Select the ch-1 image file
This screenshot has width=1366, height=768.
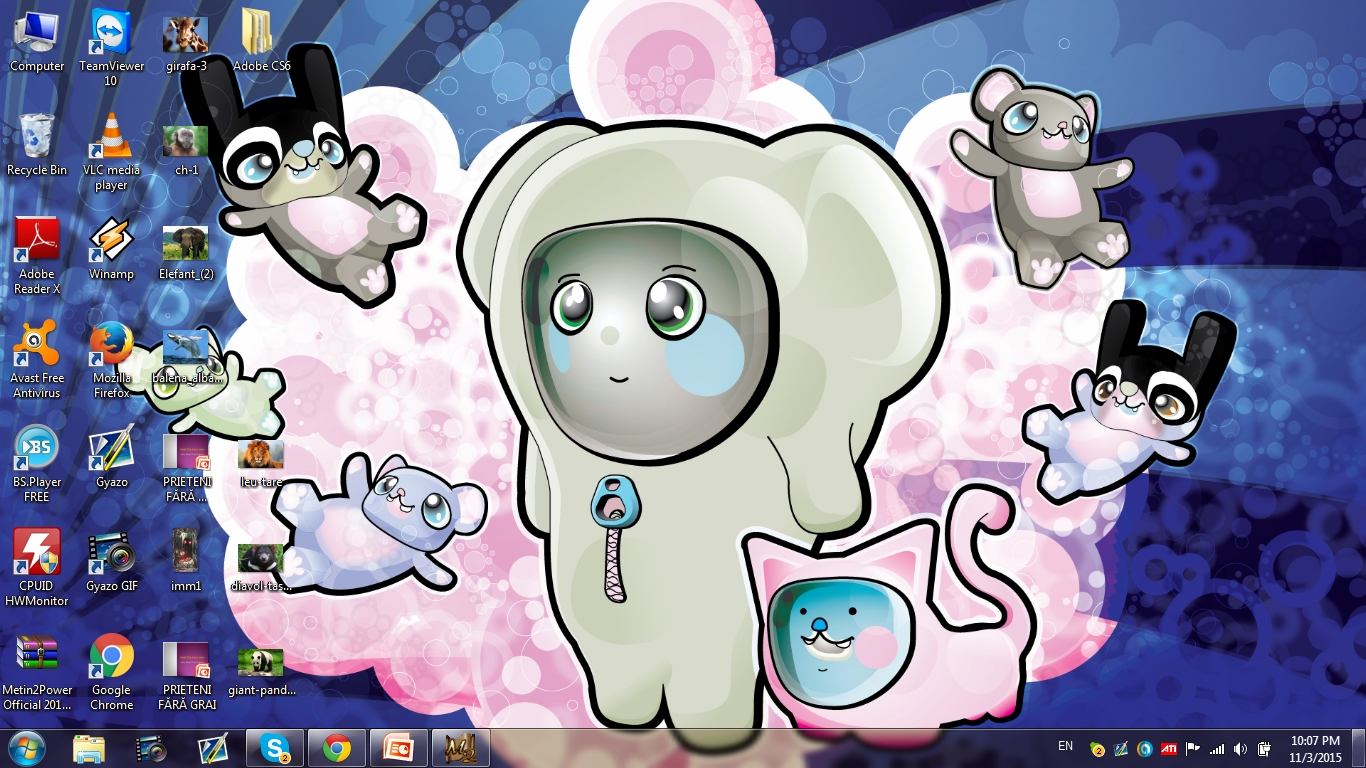(186, 150)
